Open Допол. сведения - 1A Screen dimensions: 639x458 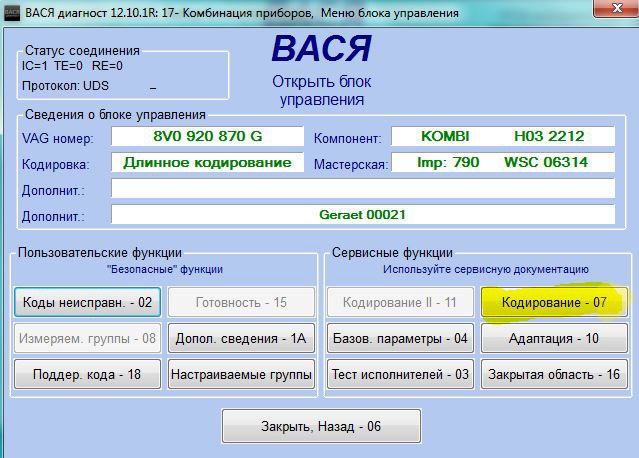click(241, 338)
